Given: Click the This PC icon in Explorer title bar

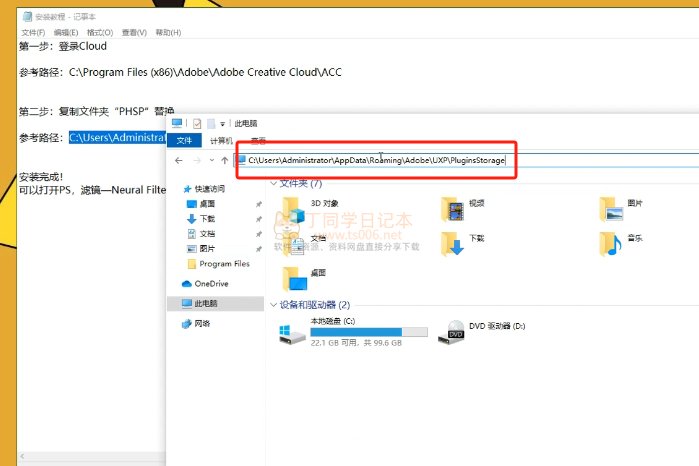Looking at the screenshot, I should pos(177,123).
